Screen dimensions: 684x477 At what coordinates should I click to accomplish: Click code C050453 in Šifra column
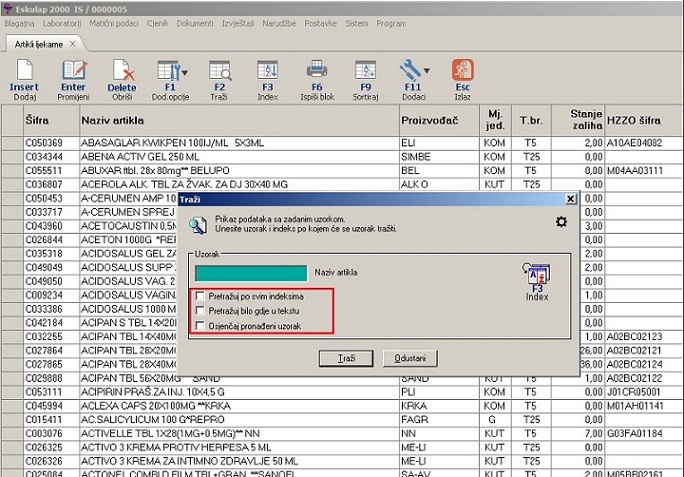click(x=44, y=198)
